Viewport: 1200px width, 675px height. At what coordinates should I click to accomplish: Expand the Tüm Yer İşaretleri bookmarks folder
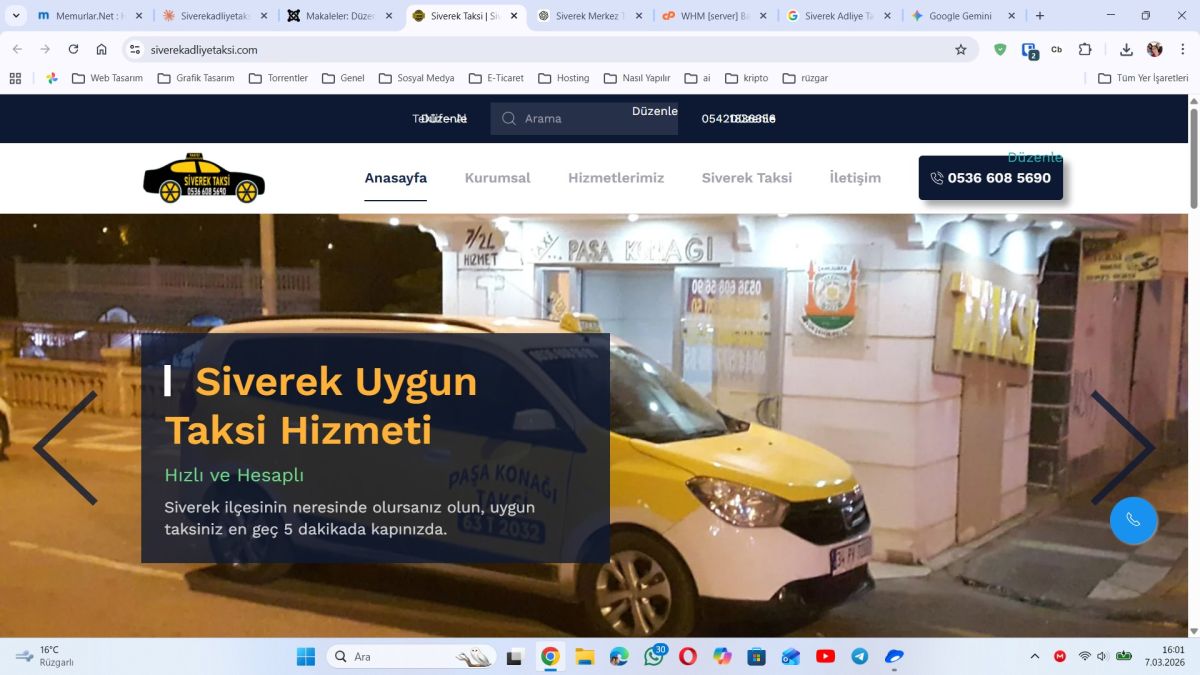coord(1143,78)
